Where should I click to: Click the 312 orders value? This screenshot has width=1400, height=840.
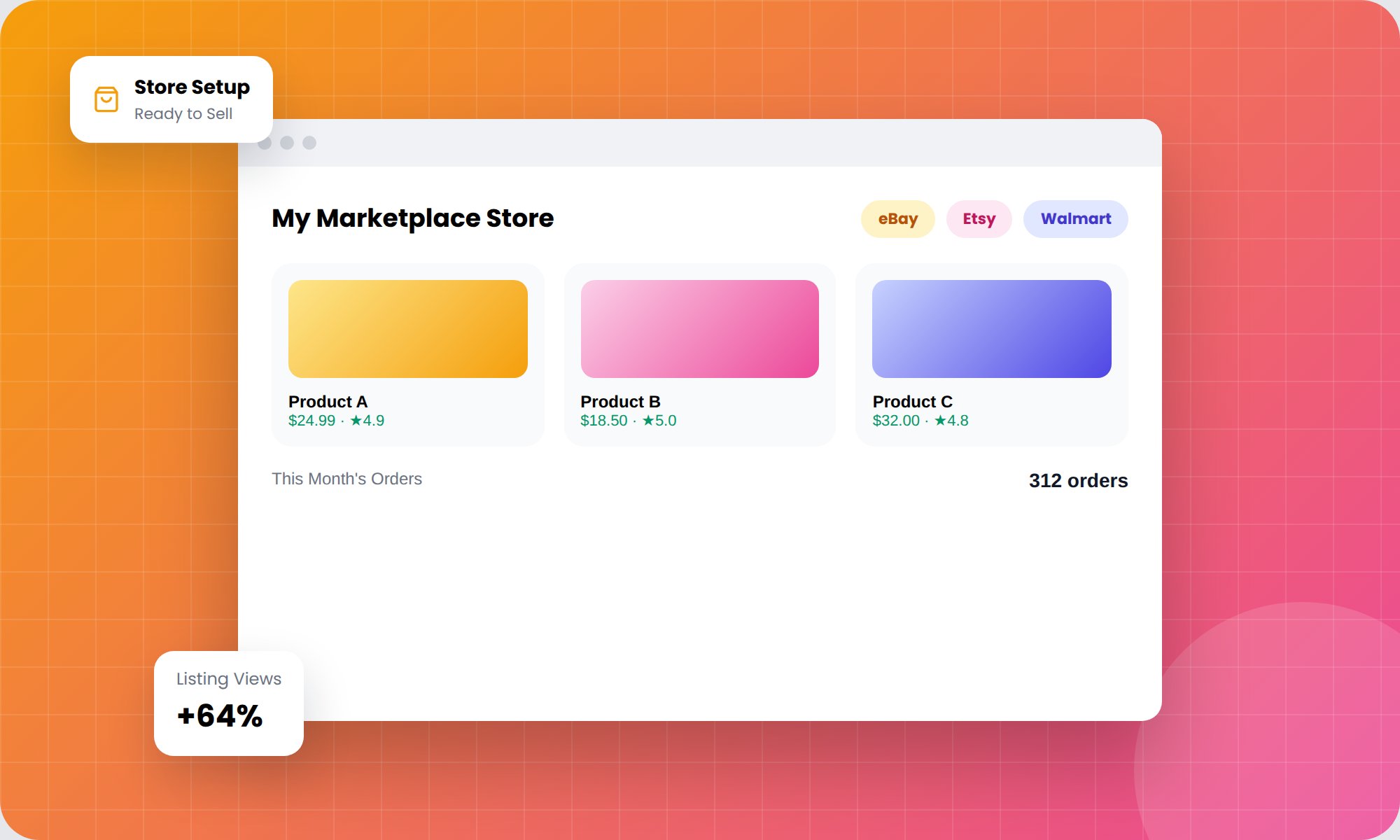coord(1078,481)
